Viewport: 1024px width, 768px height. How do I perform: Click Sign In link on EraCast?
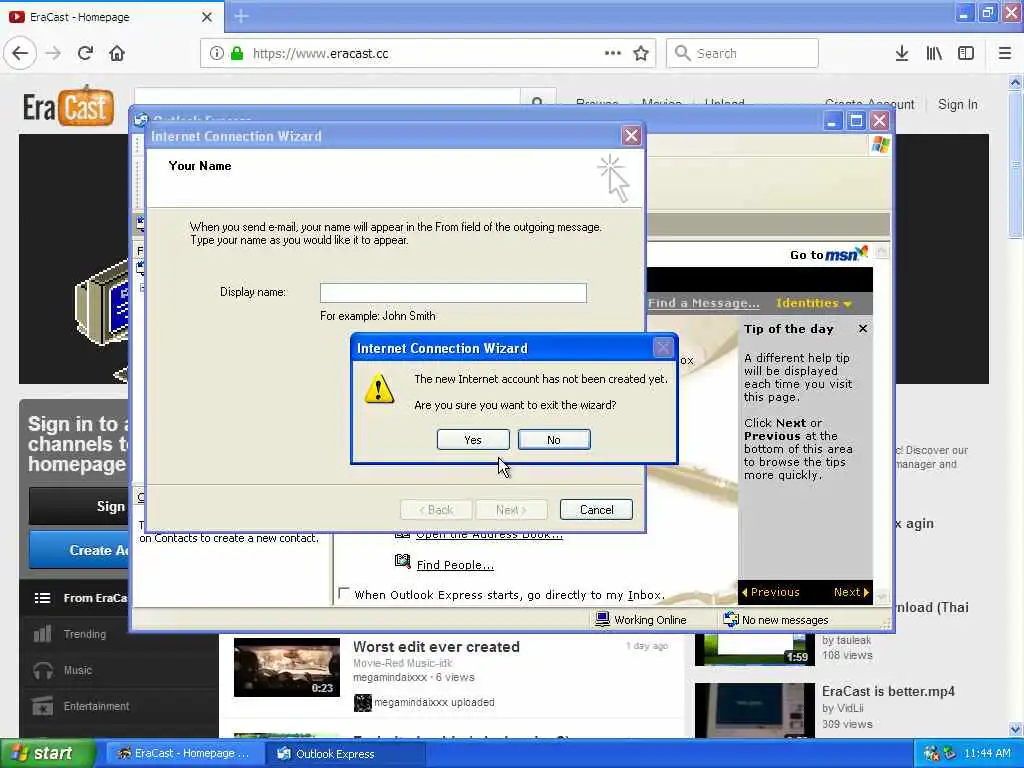click(x=957, y=104)
